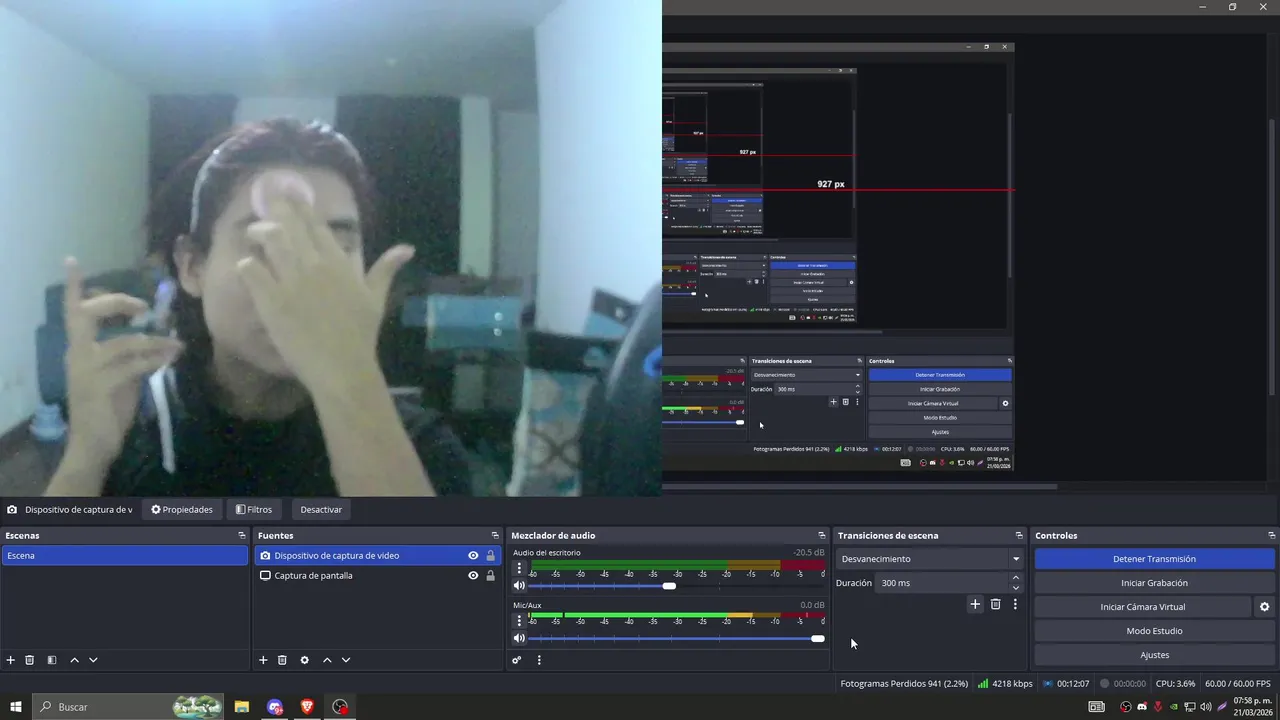Open NVIDIA tray icon
1280x720 pixels.
coord(1173,707)
